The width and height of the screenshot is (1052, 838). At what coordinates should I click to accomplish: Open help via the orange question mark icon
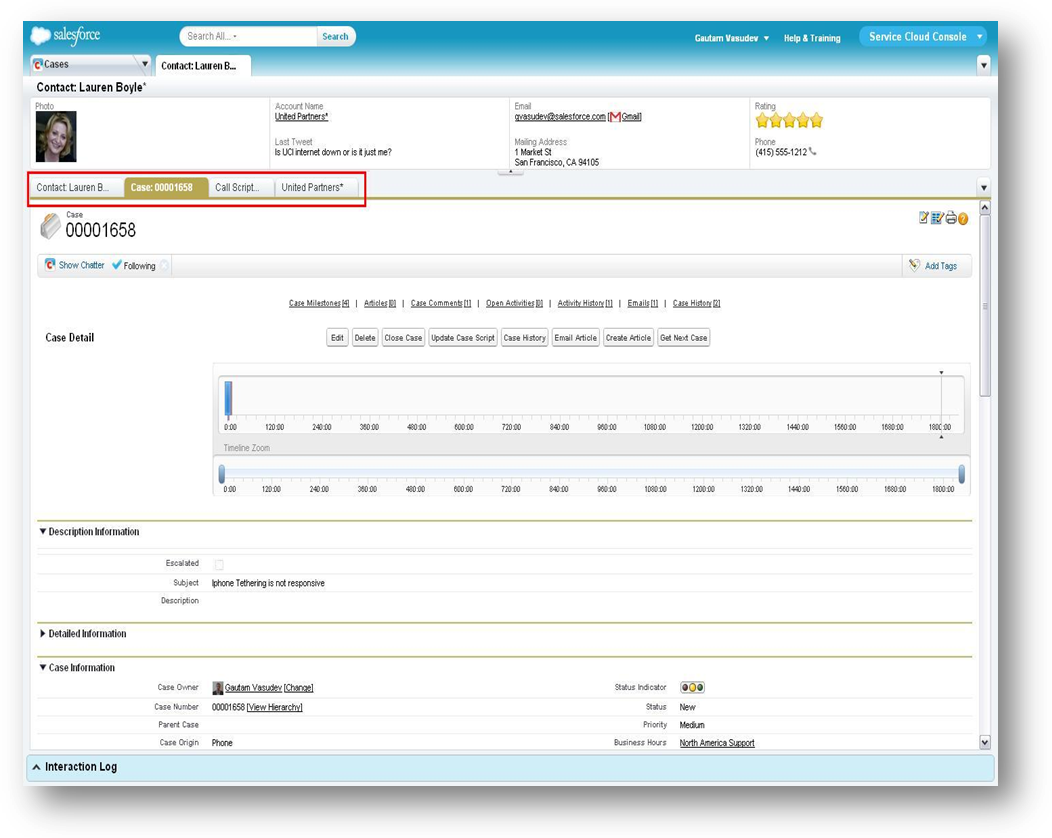pyautogui.click(x=963, y=218)
